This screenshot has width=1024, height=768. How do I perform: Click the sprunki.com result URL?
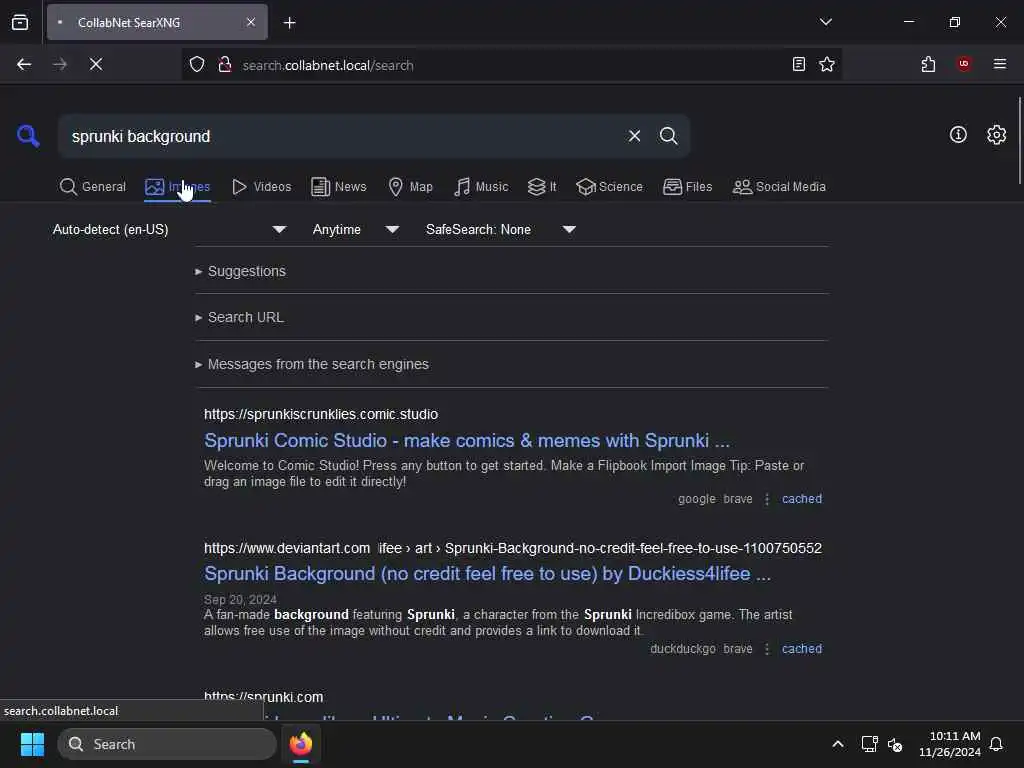(263, 697)
